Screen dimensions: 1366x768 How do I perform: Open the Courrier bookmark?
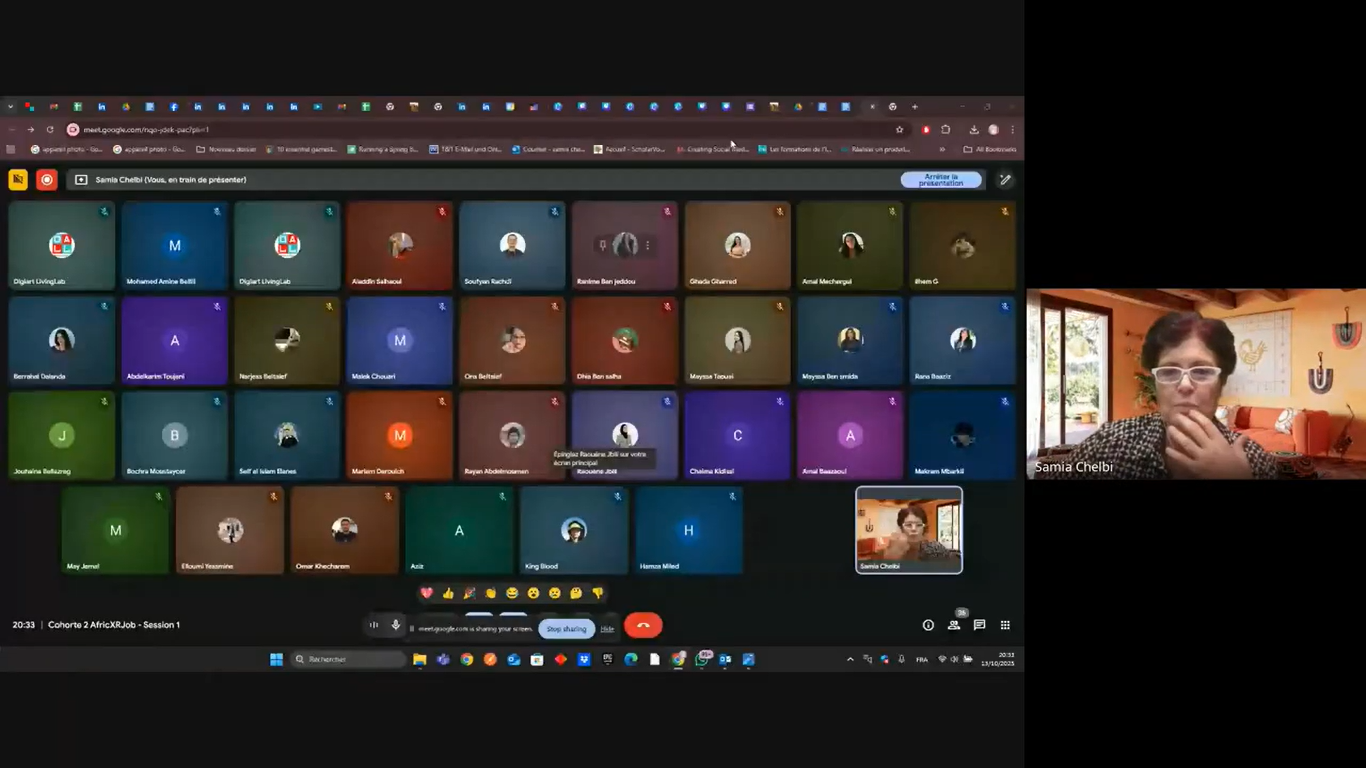tap(548, 149)
